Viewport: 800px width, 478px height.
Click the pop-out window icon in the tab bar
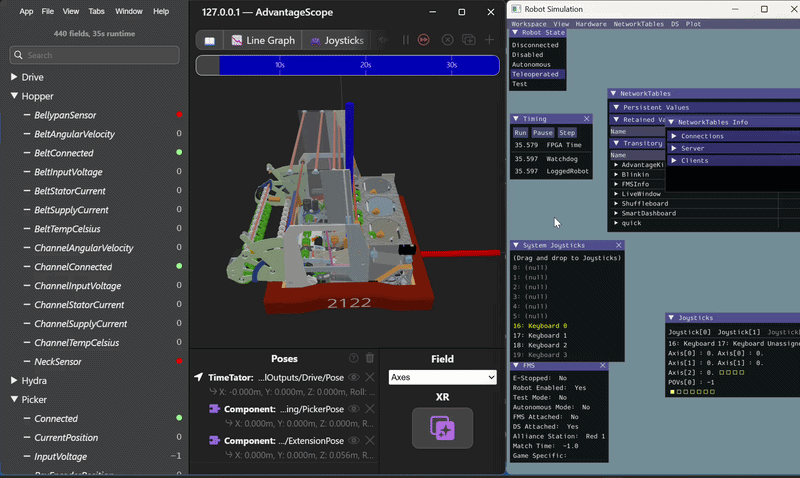pyautogui.click(x=468, y=40)
